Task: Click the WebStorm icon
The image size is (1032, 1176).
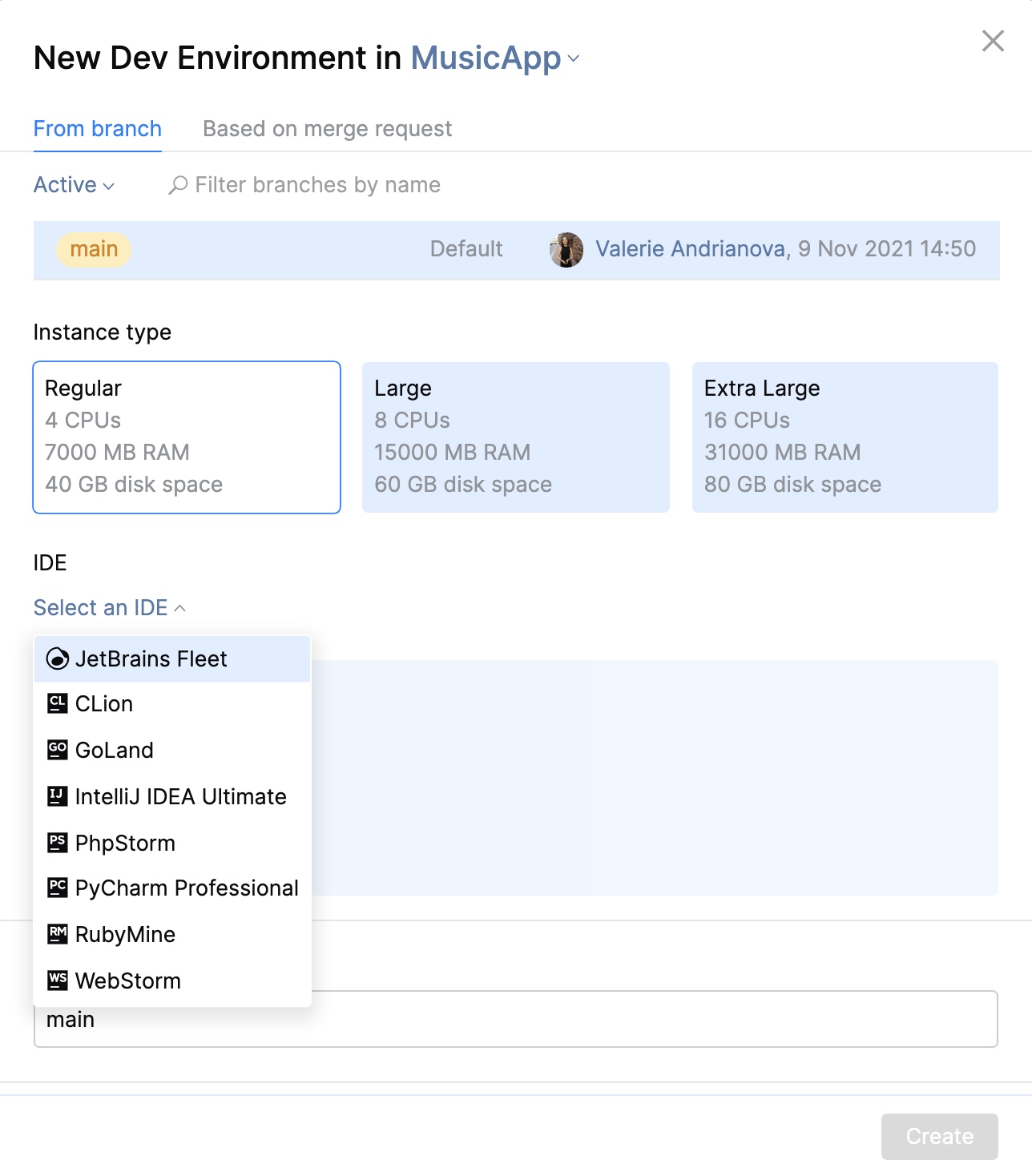Action: pos(58,981)
